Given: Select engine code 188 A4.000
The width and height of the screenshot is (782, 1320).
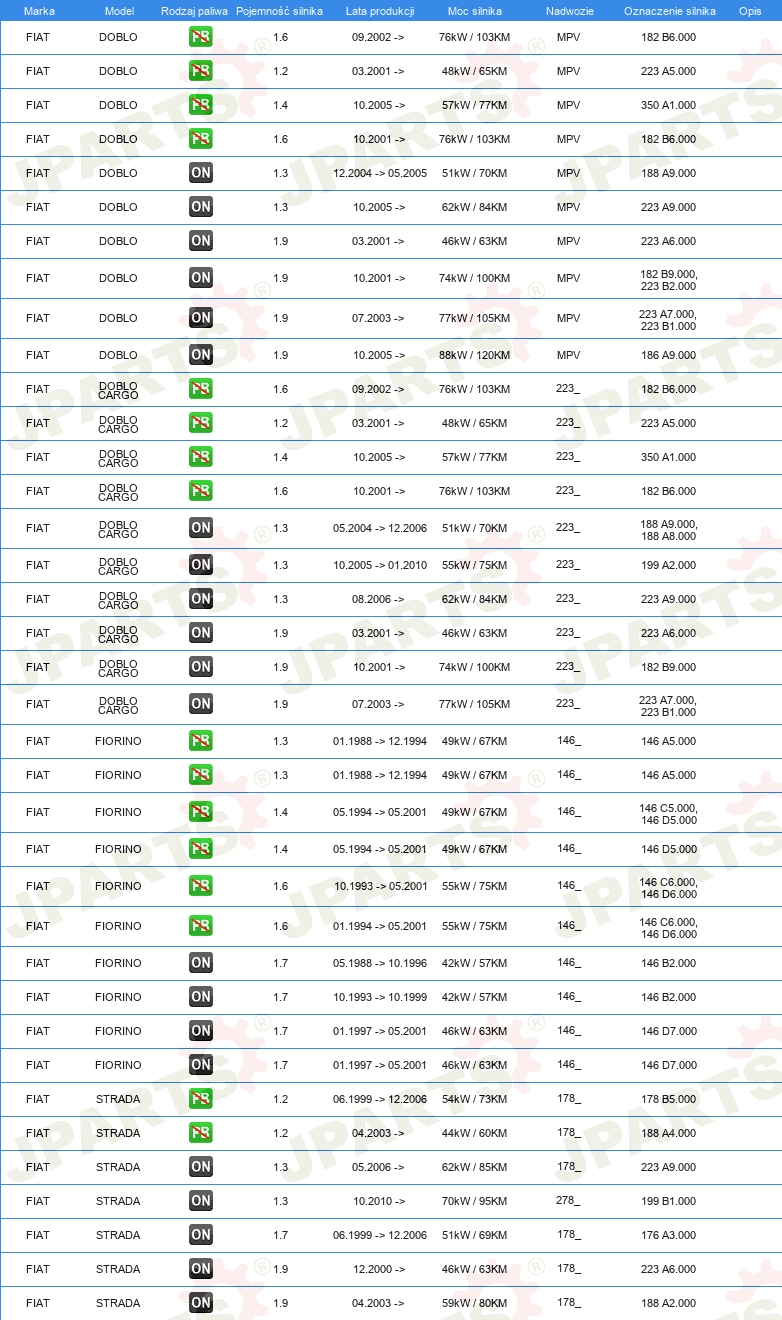Looking at the screenshot, I should [669, 1133].
